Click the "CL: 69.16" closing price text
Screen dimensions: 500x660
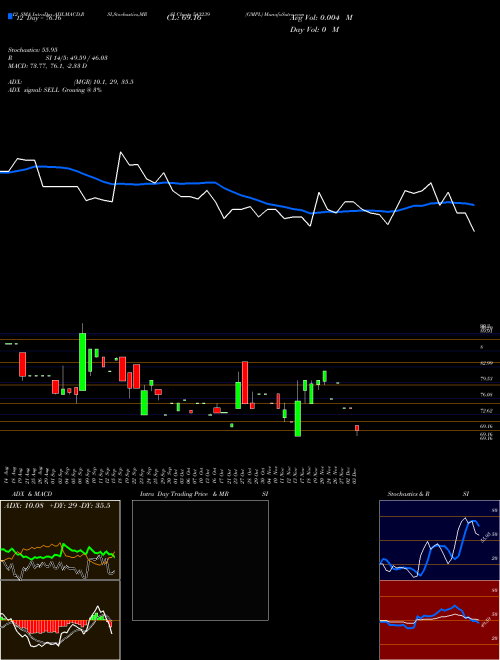point(184,18)
